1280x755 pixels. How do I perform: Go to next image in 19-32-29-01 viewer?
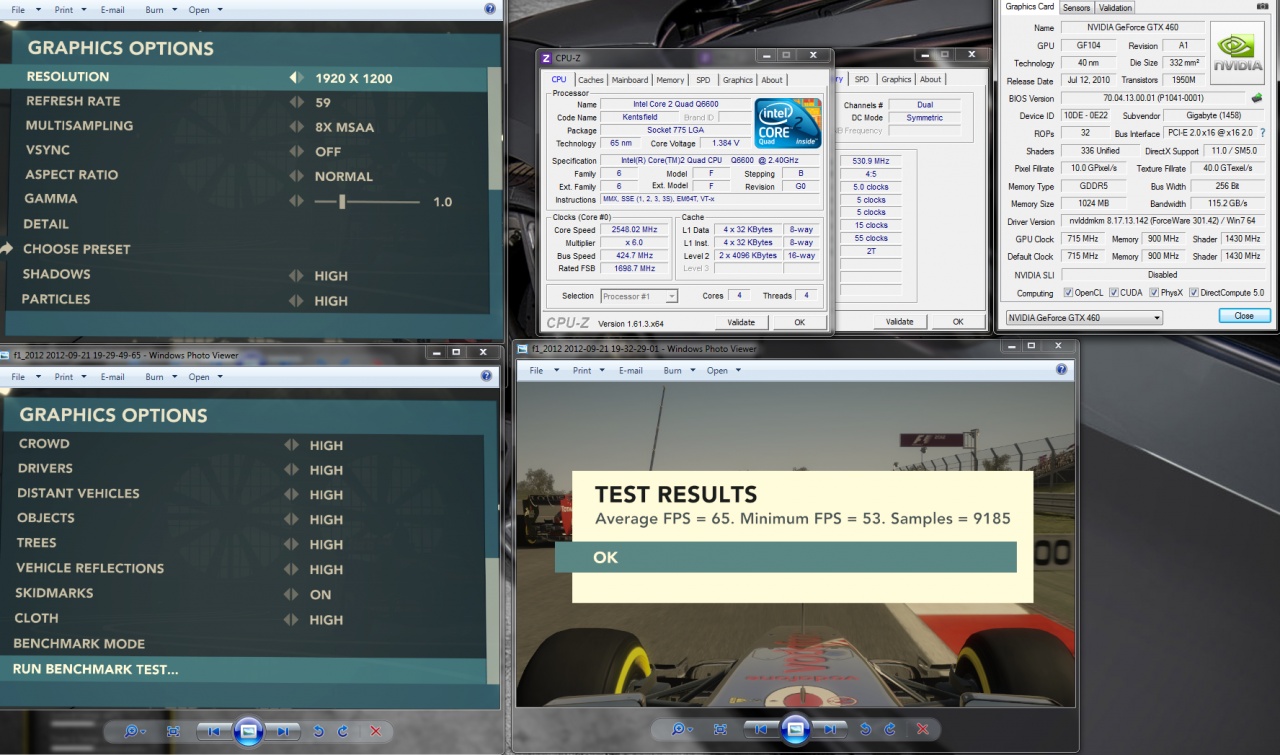click(x=831, y=729)
